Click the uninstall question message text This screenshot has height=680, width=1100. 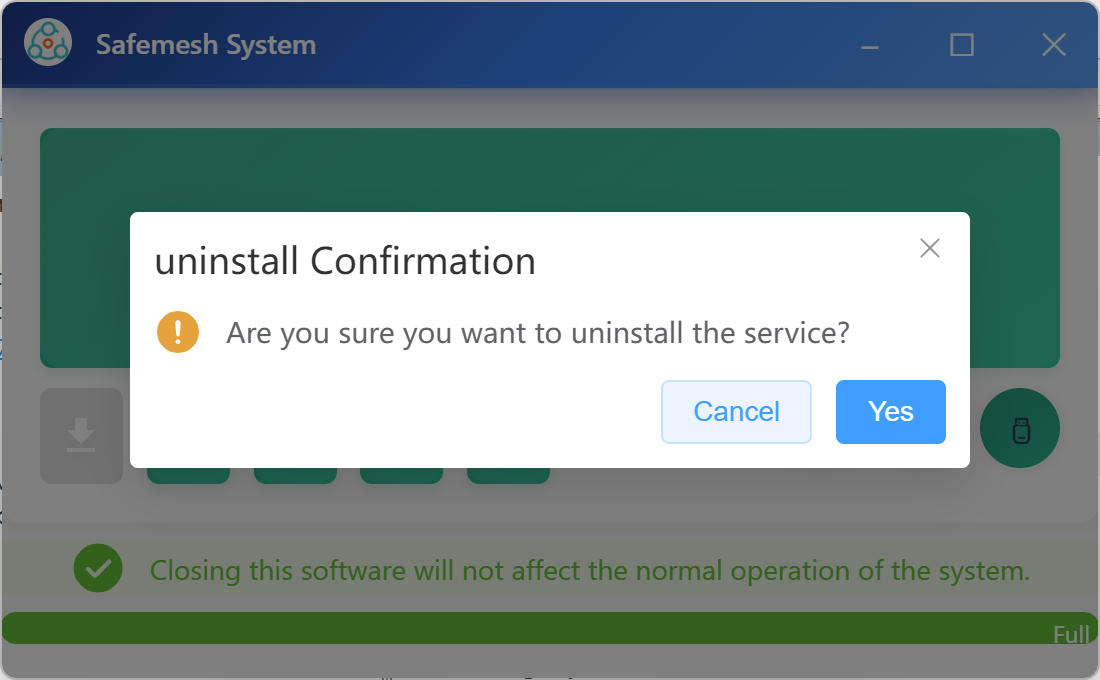coord(538,332)
